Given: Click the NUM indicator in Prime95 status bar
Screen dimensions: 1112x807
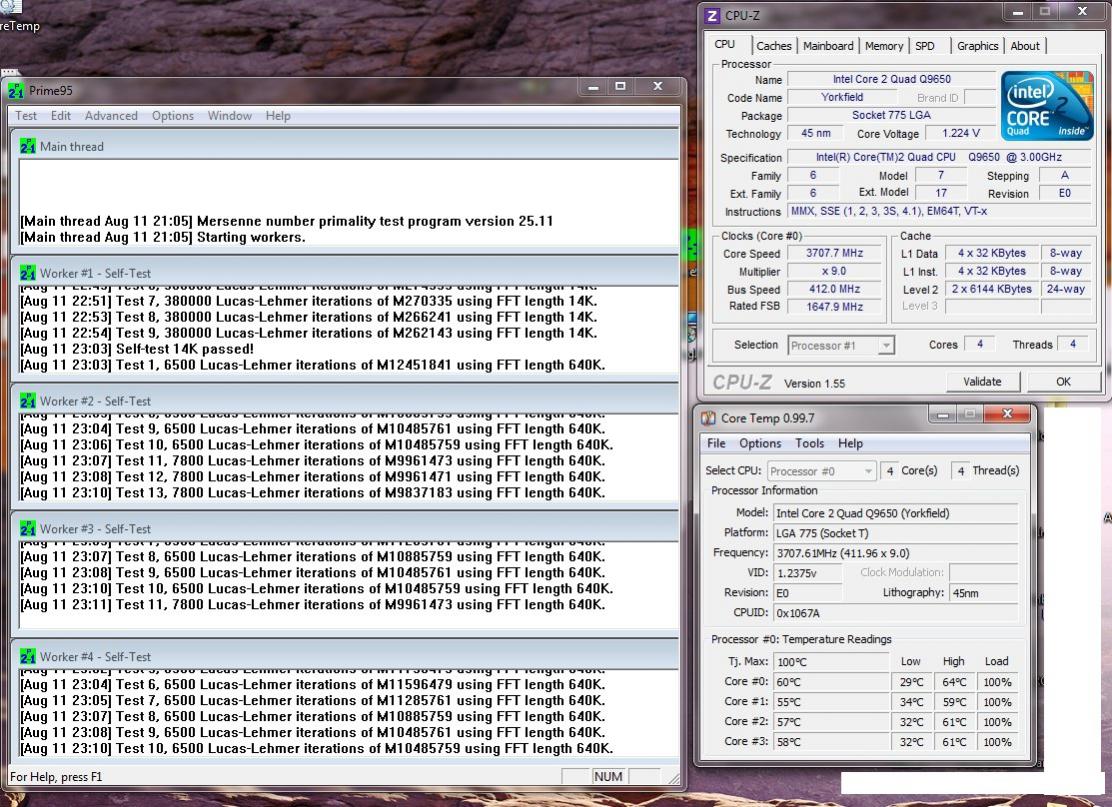Looking at the screenshot, I should point(608,777).
